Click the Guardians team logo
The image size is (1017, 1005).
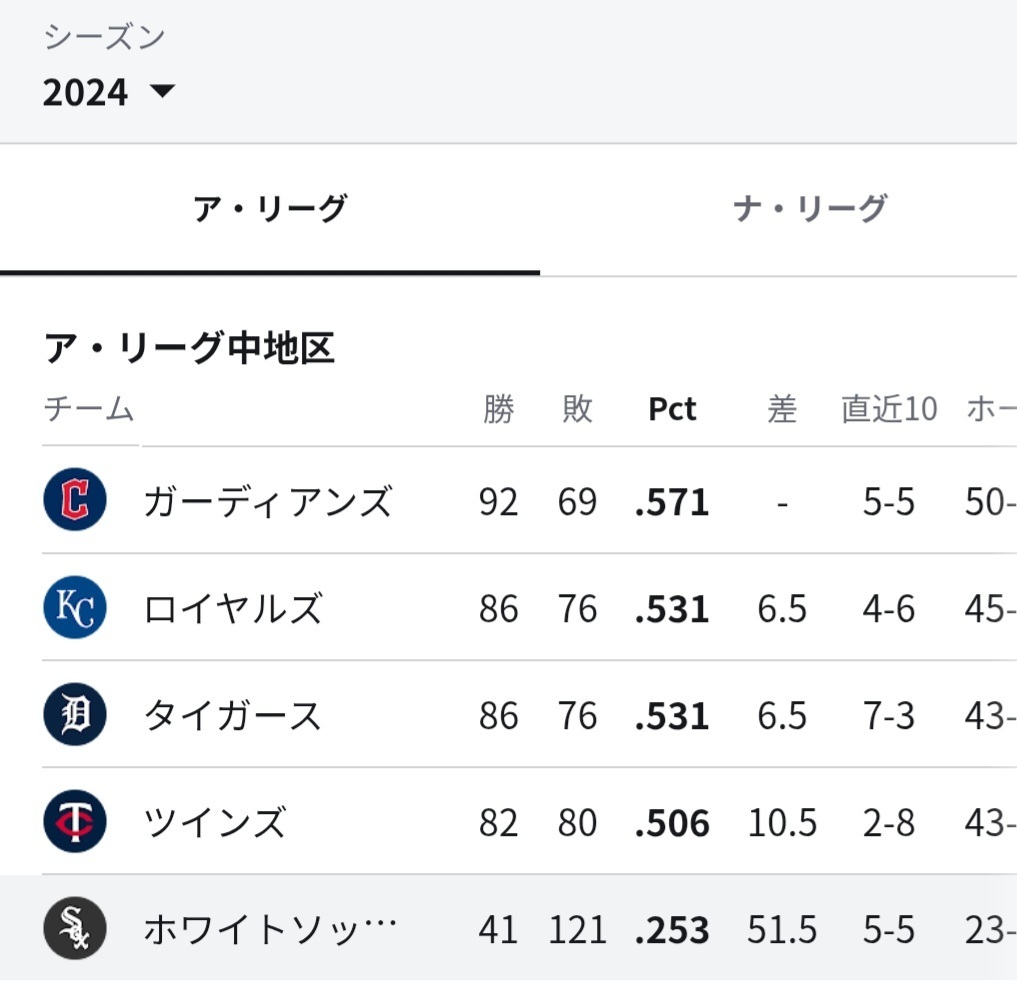(x=75, y=499)
